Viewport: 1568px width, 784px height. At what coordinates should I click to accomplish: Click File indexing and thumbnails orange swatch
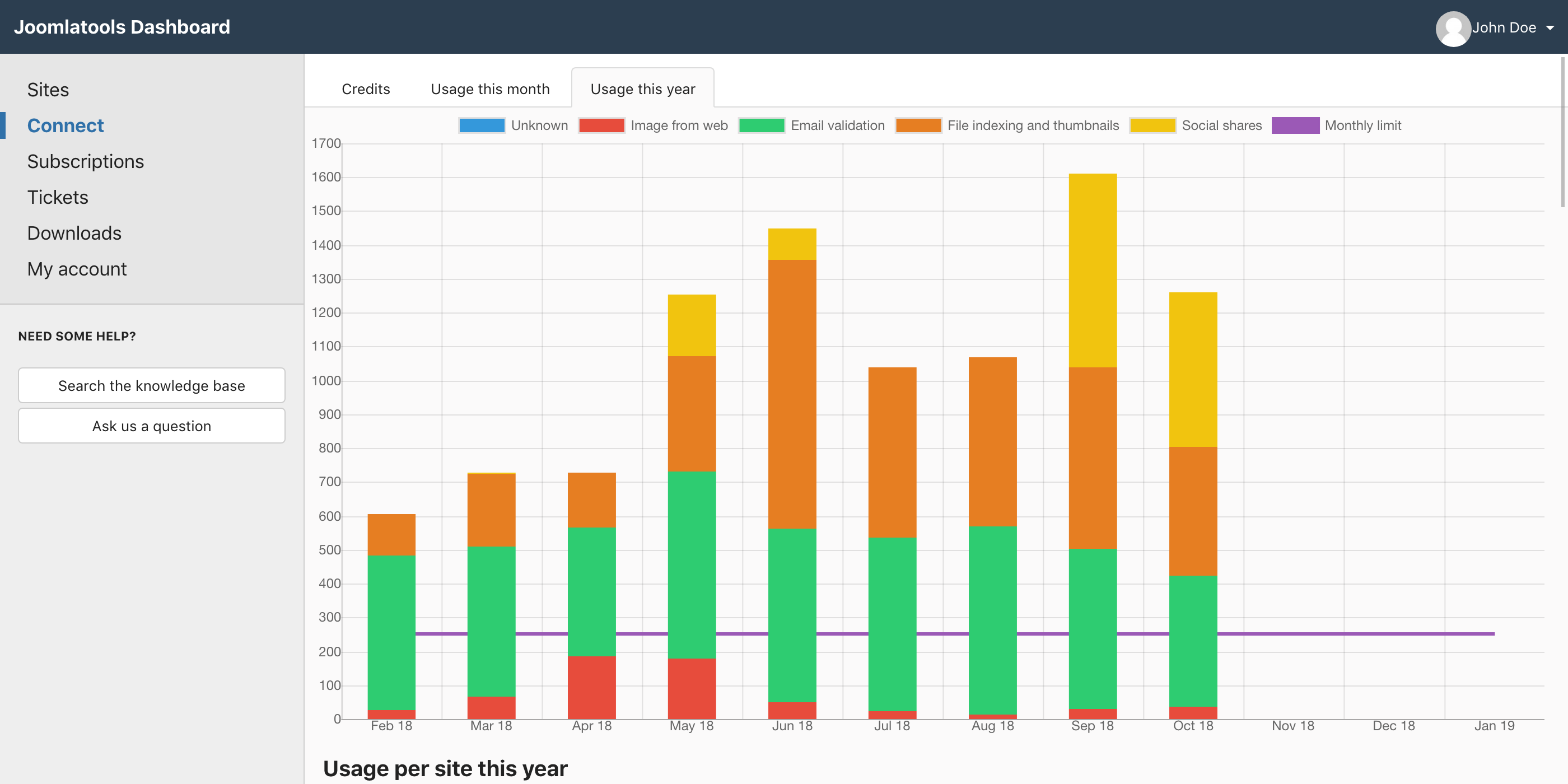coord(918,125)
